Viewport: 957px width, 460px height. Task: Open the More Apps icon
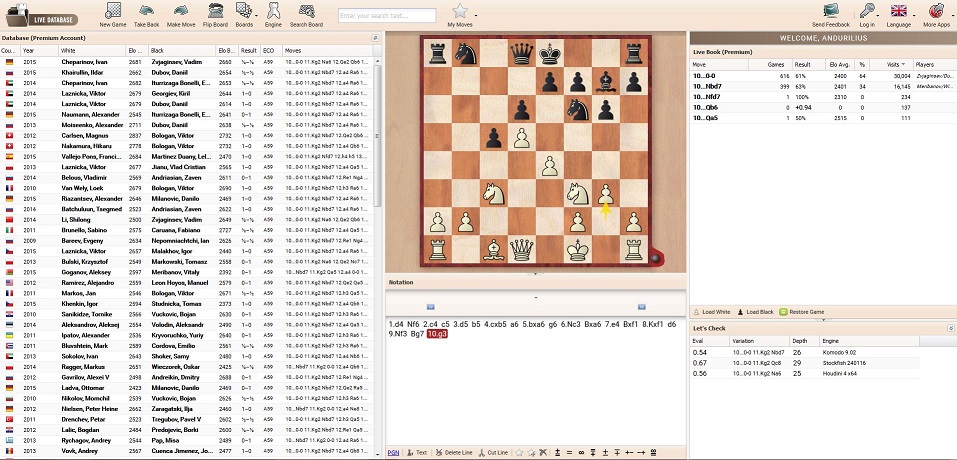(x=936, y=10)
